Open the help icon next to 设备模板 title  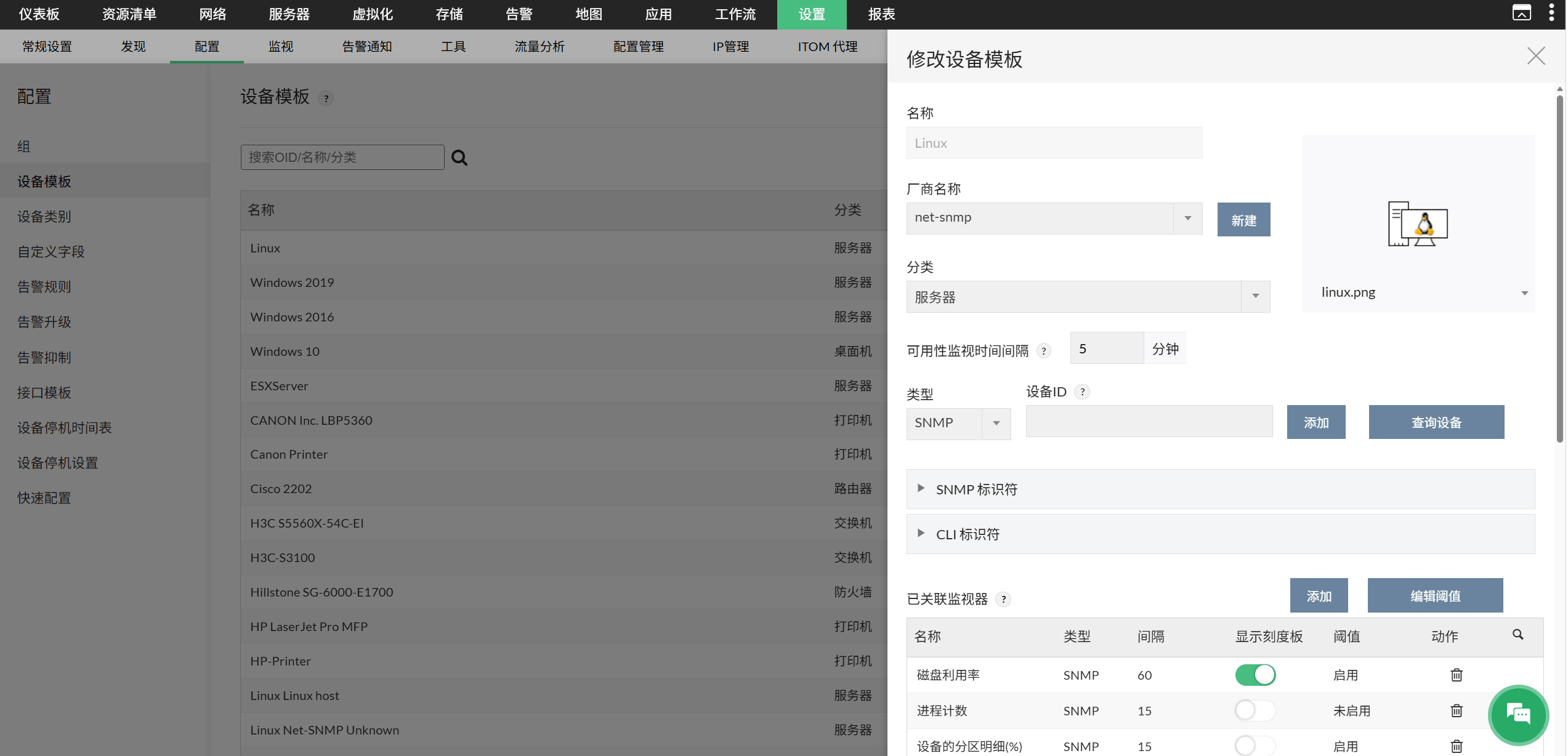point(326,98)
